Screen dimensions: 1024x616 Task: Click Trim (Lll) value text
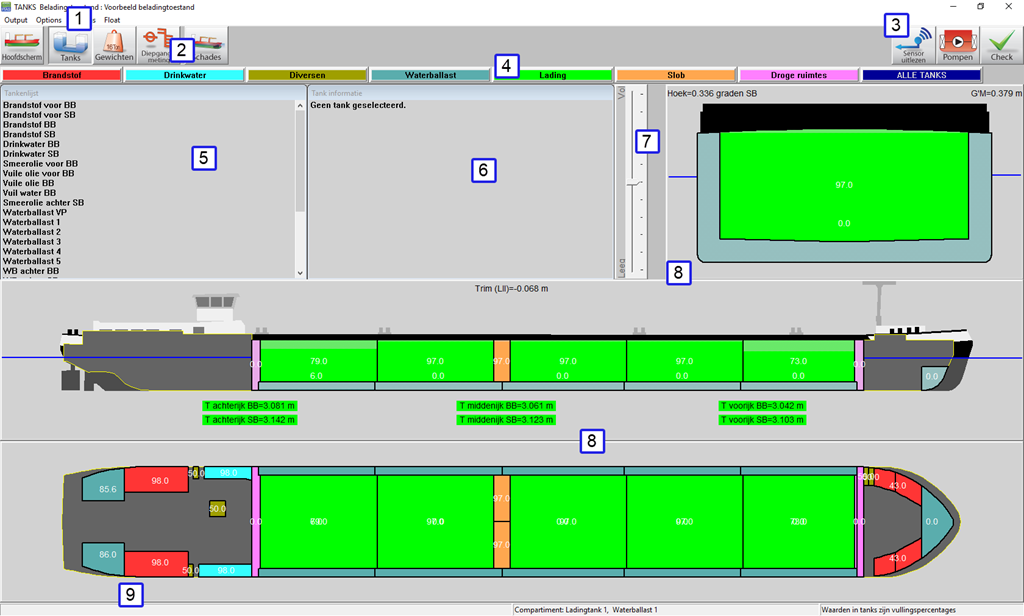511,289
